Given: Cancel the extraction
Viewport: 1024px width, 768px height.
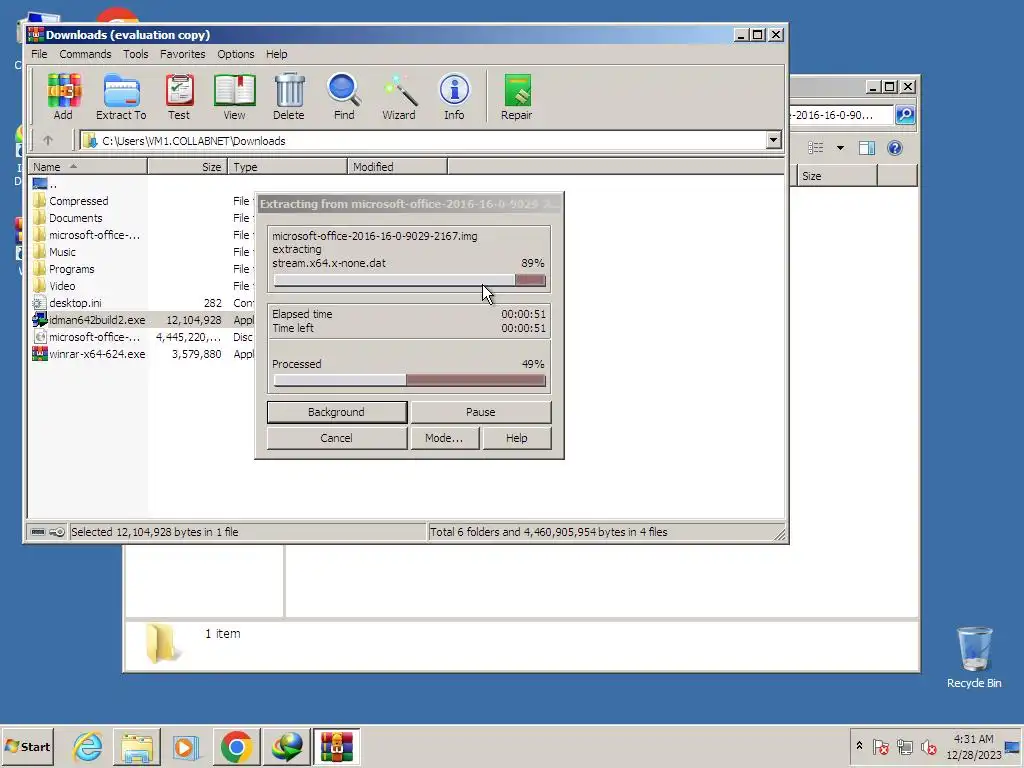Looking at the screenshot, I should point(337,438).
